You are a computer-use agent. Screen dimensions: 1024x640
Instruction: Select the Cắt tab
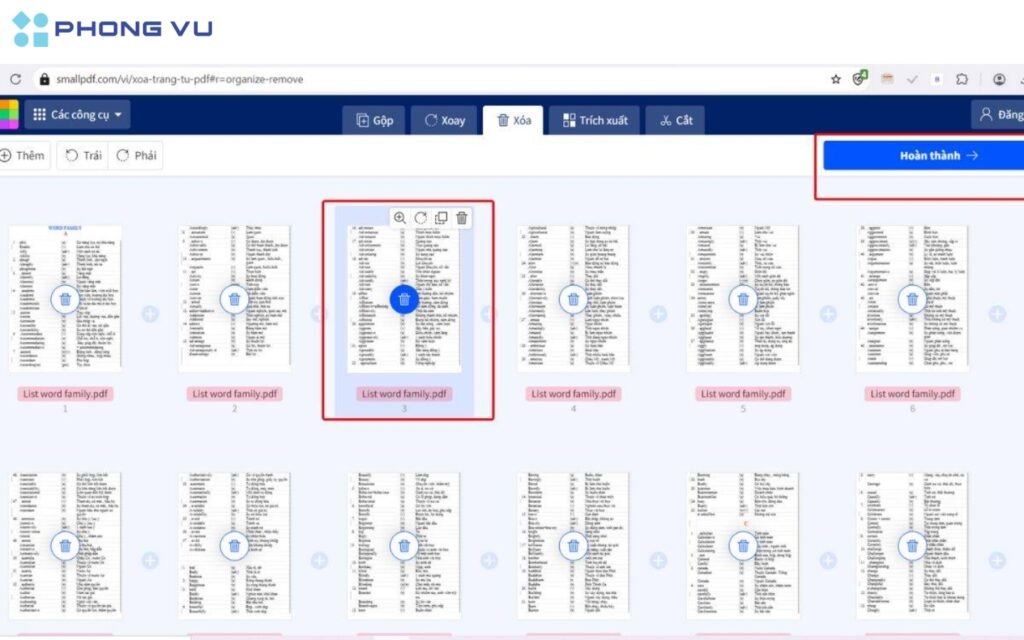[x=675, y=120]
